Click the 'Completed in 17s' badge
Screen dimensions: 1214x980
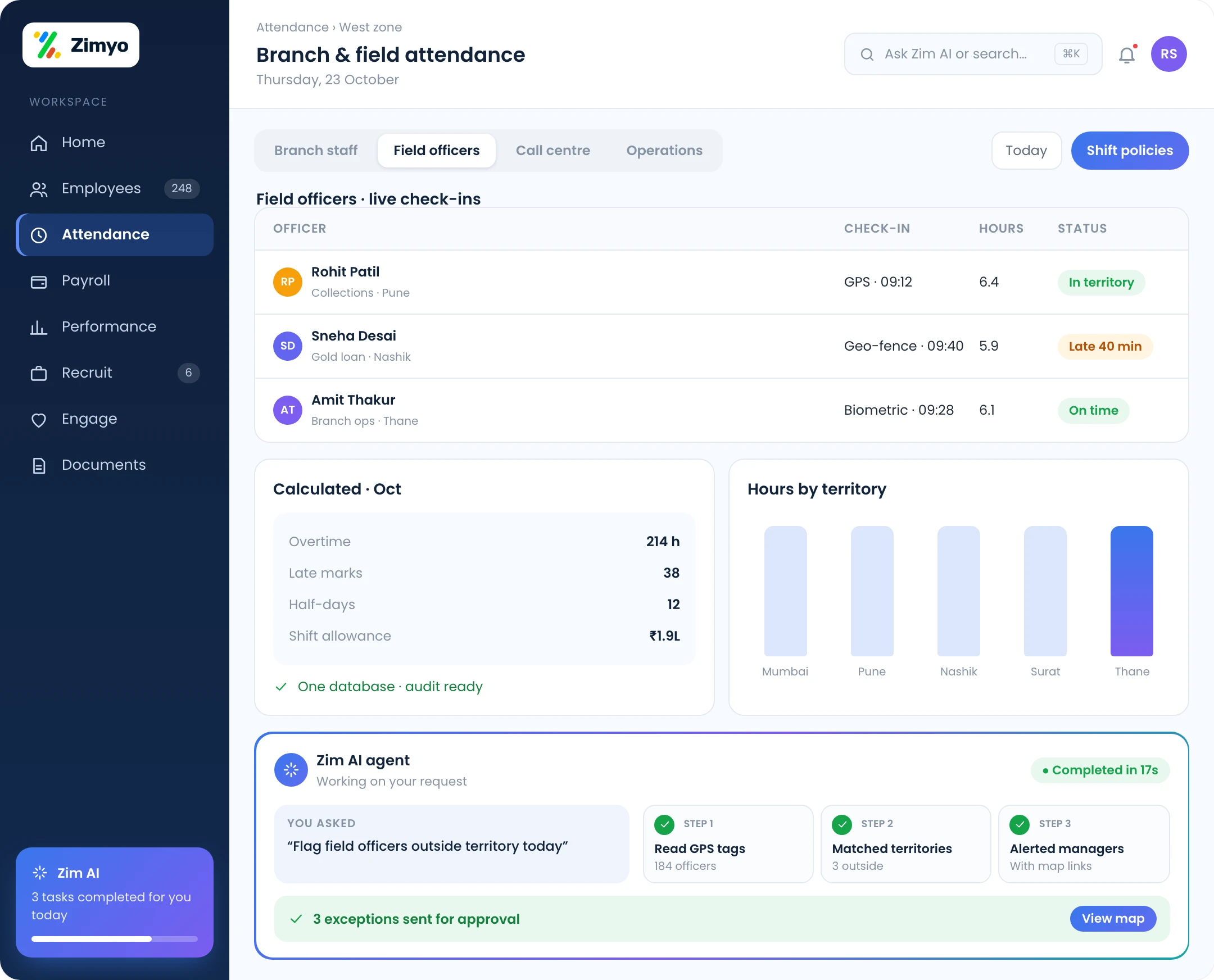point(1100,770)
